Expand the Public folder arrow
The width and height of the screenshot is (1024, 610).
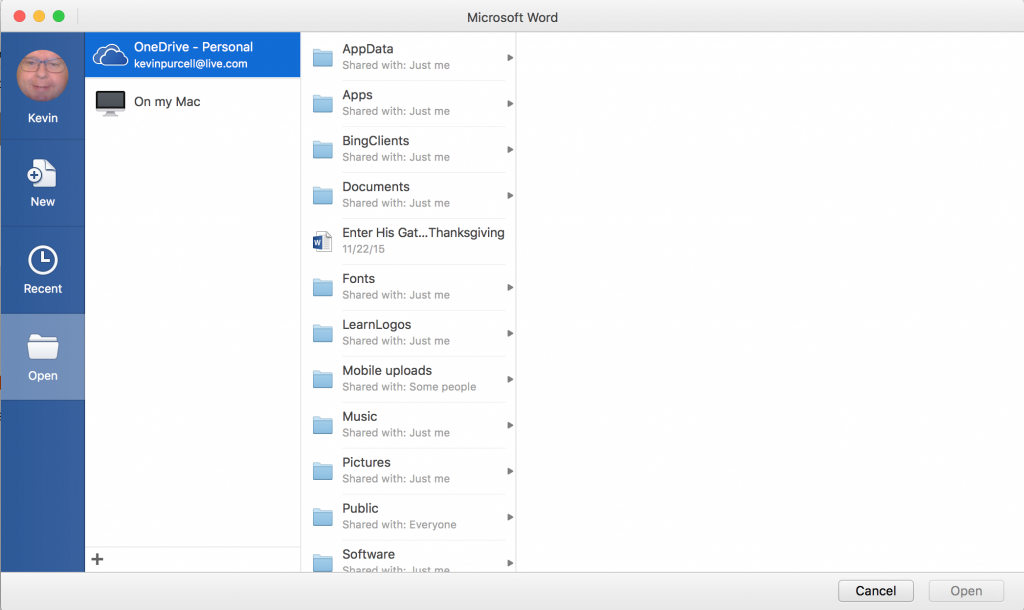pyautogui.click(x=510, y=517)
